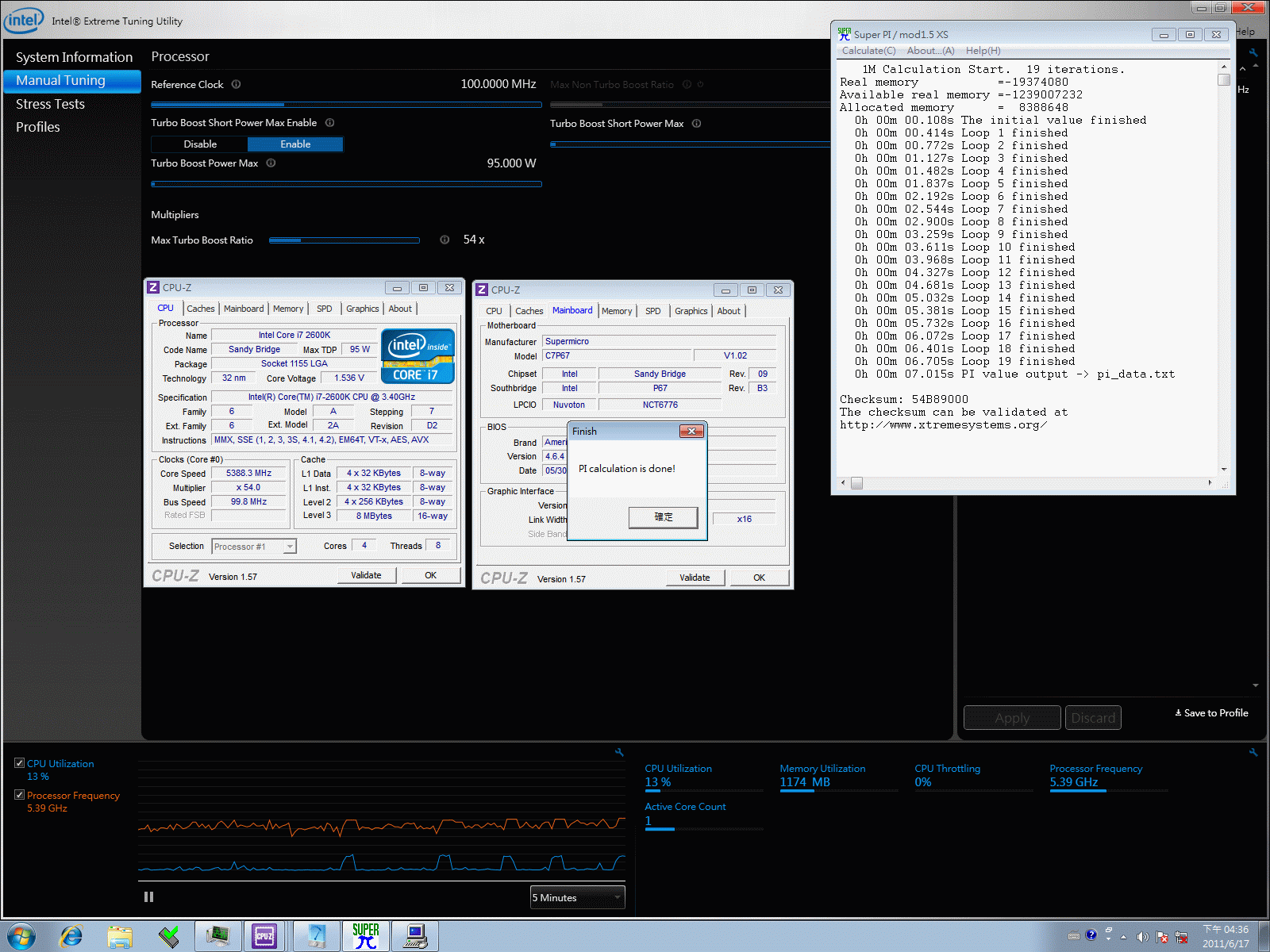Click the confirm button in Finish dialog

click(663, 517)
